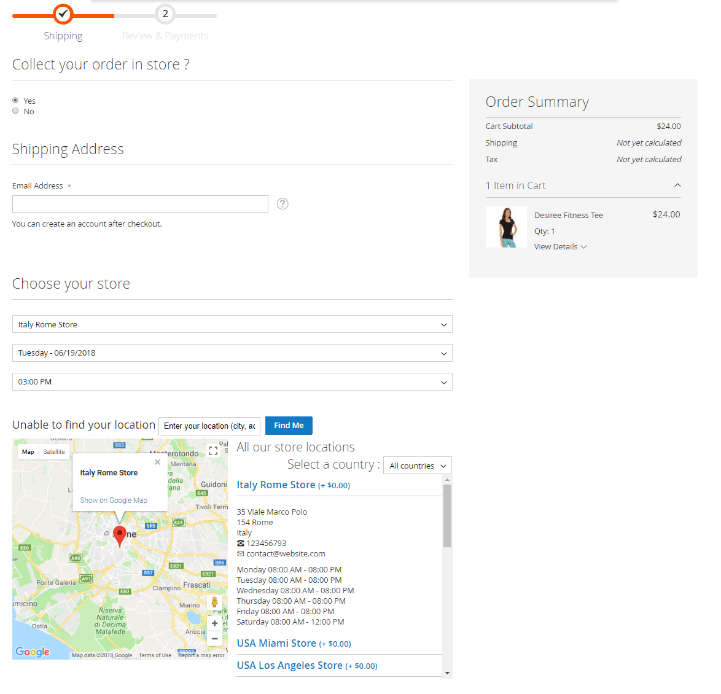
Task: Select the Street View pegman icon
Action: 214,602
